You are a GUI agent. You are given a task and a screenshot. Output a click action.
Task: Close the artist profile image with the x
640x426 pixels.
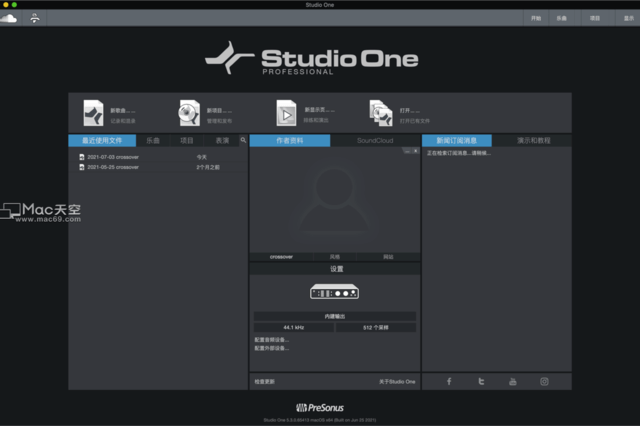[x=415, y=151]
